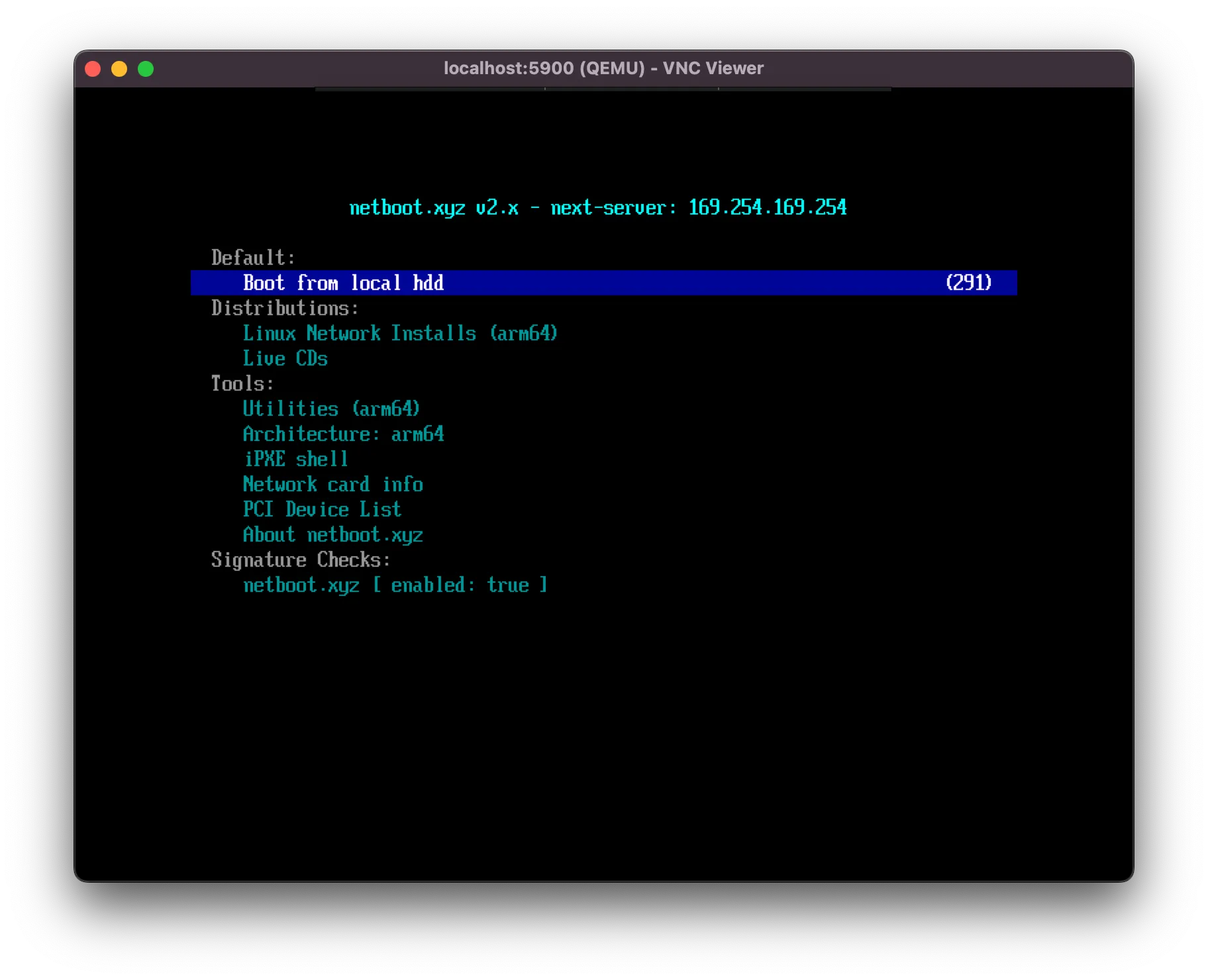Screen dimensions: 1208x980
Task: Close the VNC Viewer window
Action: coord(93,69)
